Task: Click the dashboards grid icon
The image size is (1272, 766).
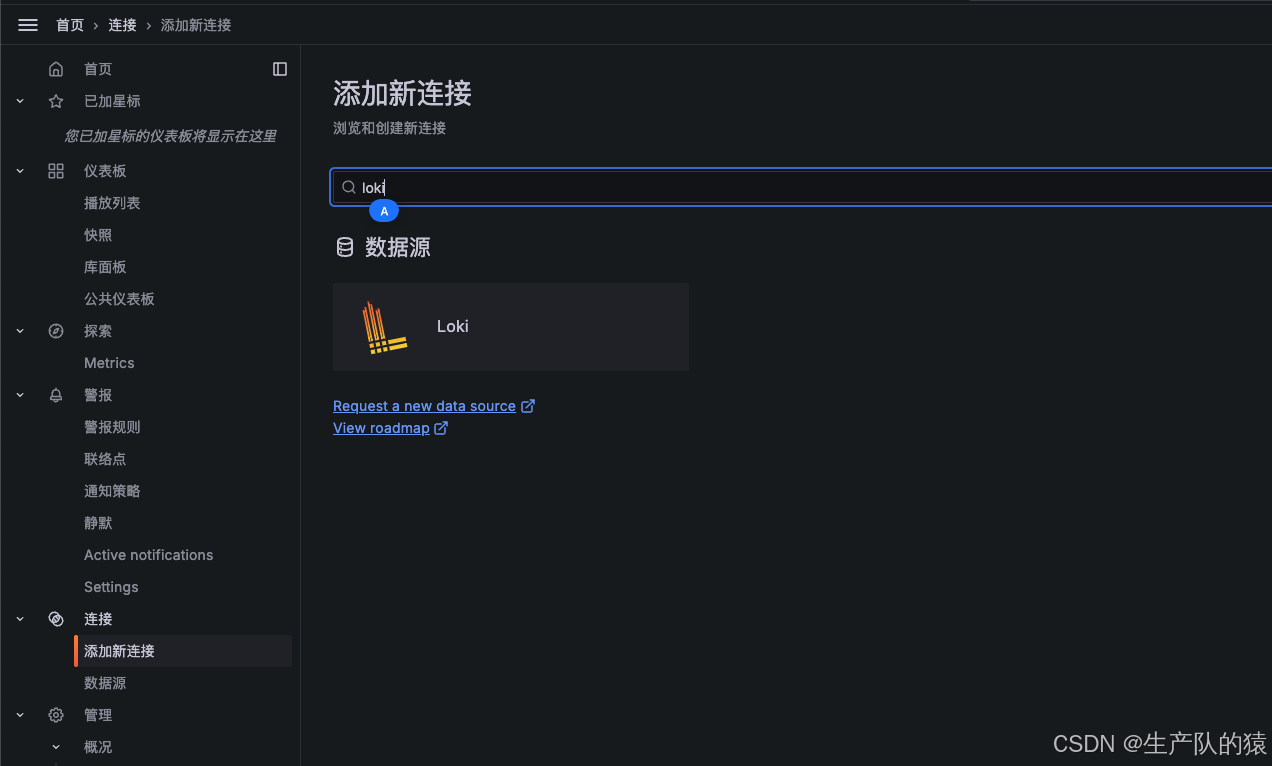Action: [56, 171]
